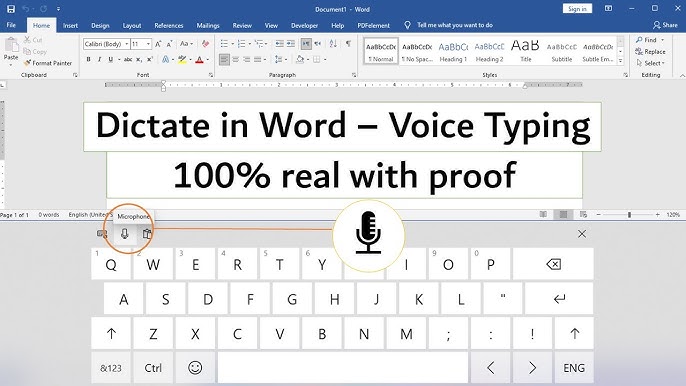686x386 pixels.
Task: Click the backspace key on touch keyboard
Action: [x=553, y=264]
